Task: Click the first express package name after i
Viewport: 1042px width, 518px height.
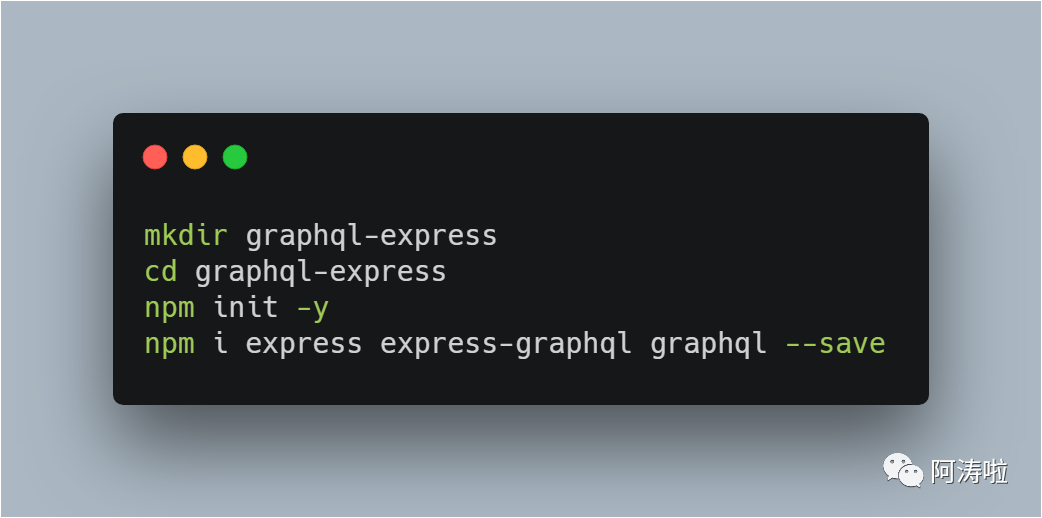Action: pos(303,344)
